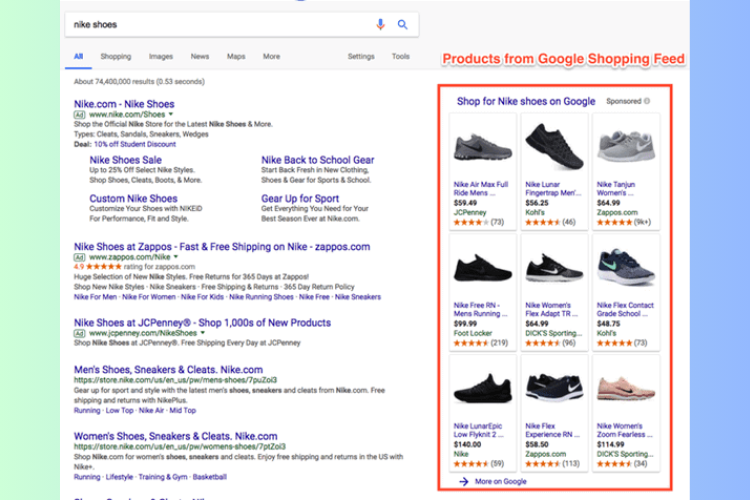Image resolution: width=750 pixels, height=500 pixels.
Task: Open Nike Shoes at Zappos ad result
Action: point(222,247)
